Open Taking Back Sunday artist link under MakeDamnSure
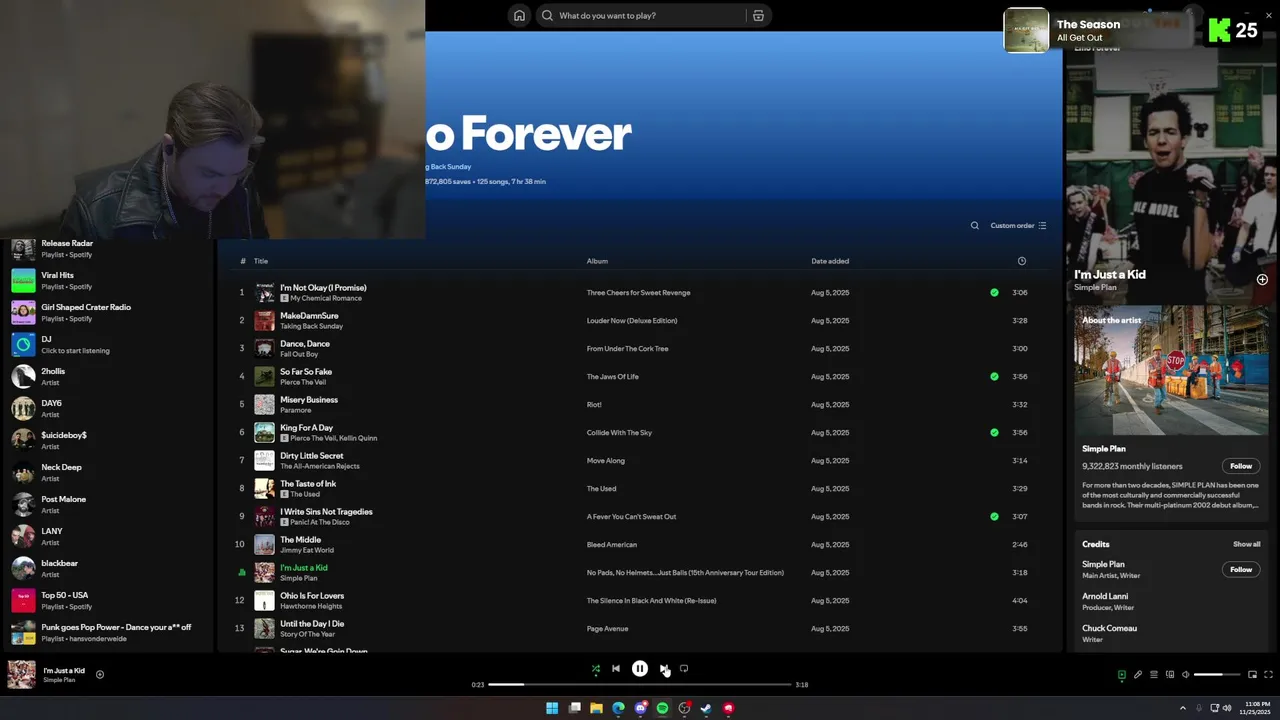This screenshot has width=1280, height=720. point(311,326)
